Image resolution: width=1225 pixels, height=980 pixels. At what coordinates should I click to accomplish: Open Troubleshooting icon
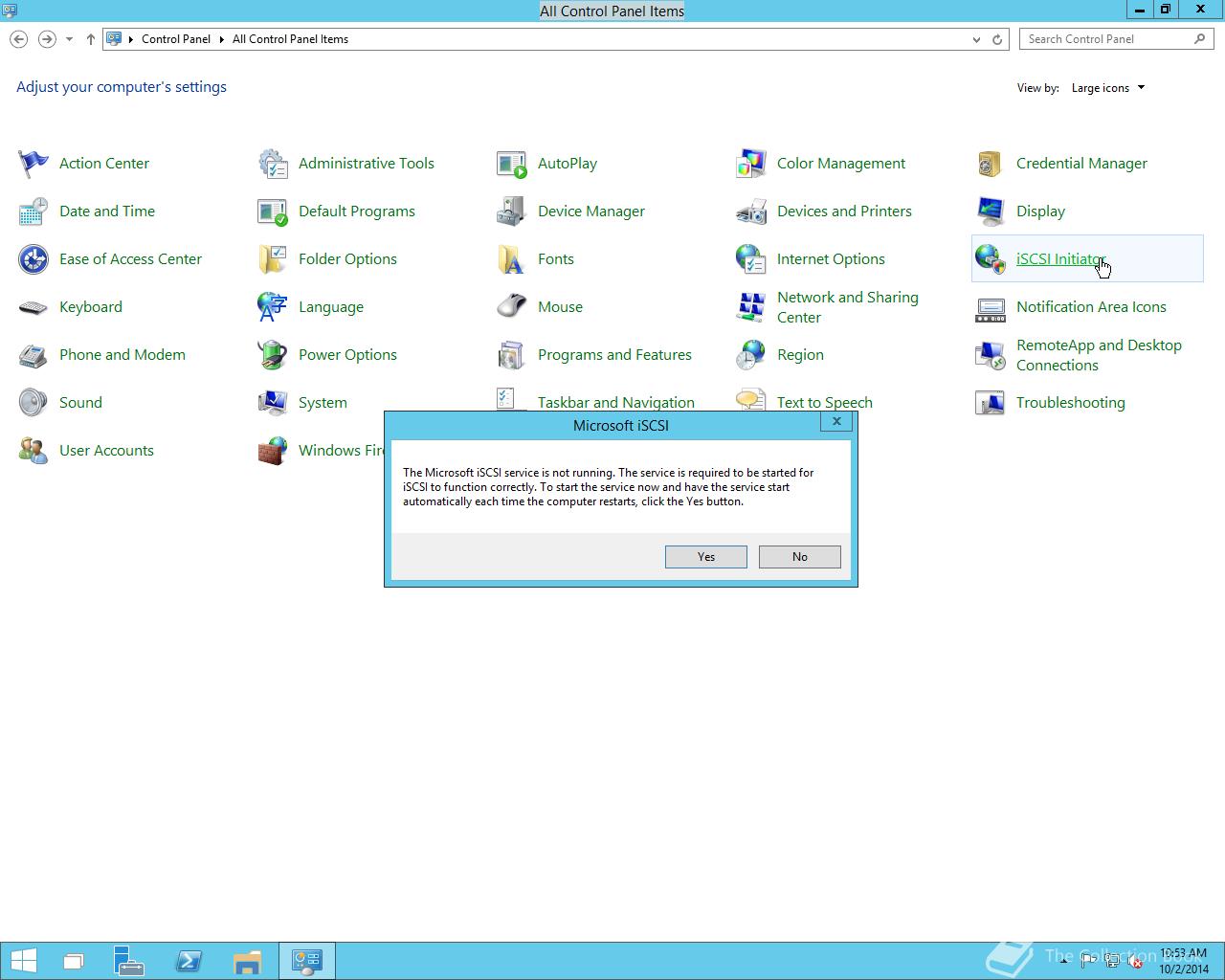click(x=991, y=403)
